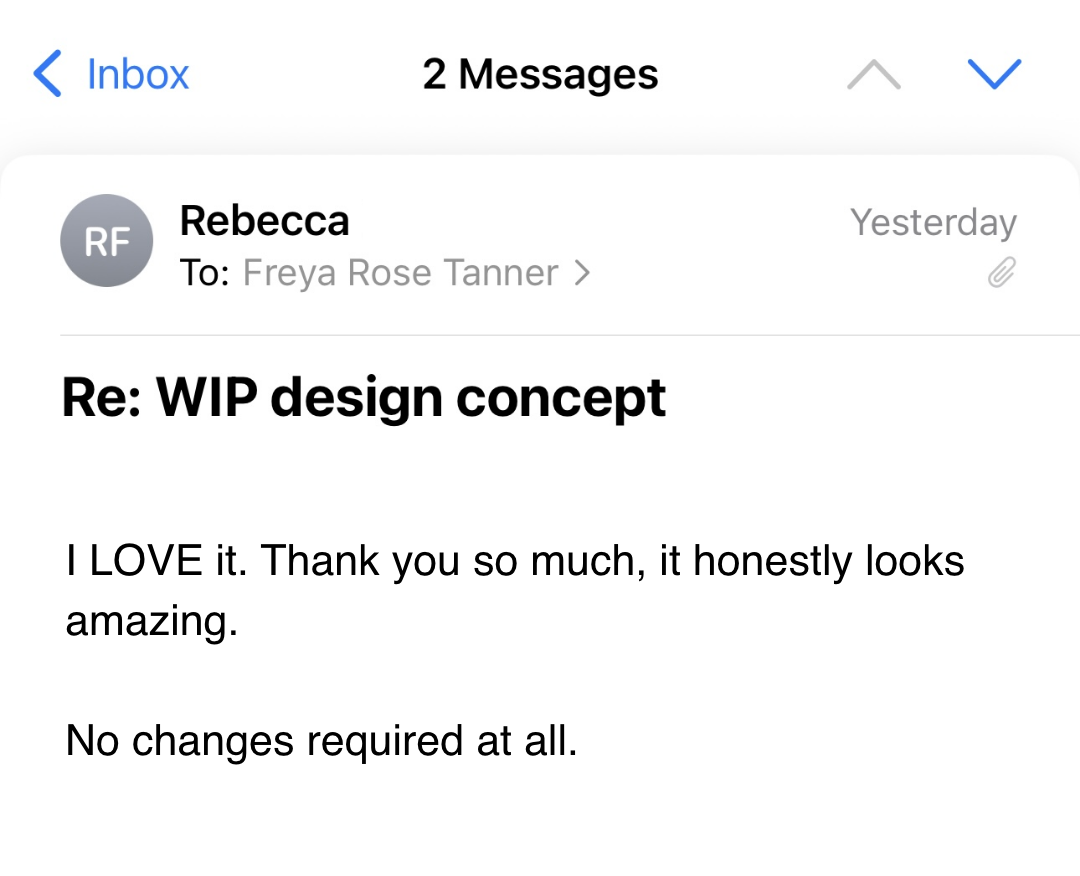
Task: Tap 'honestly looks' text in body
Action: click(x=828, y=561)
